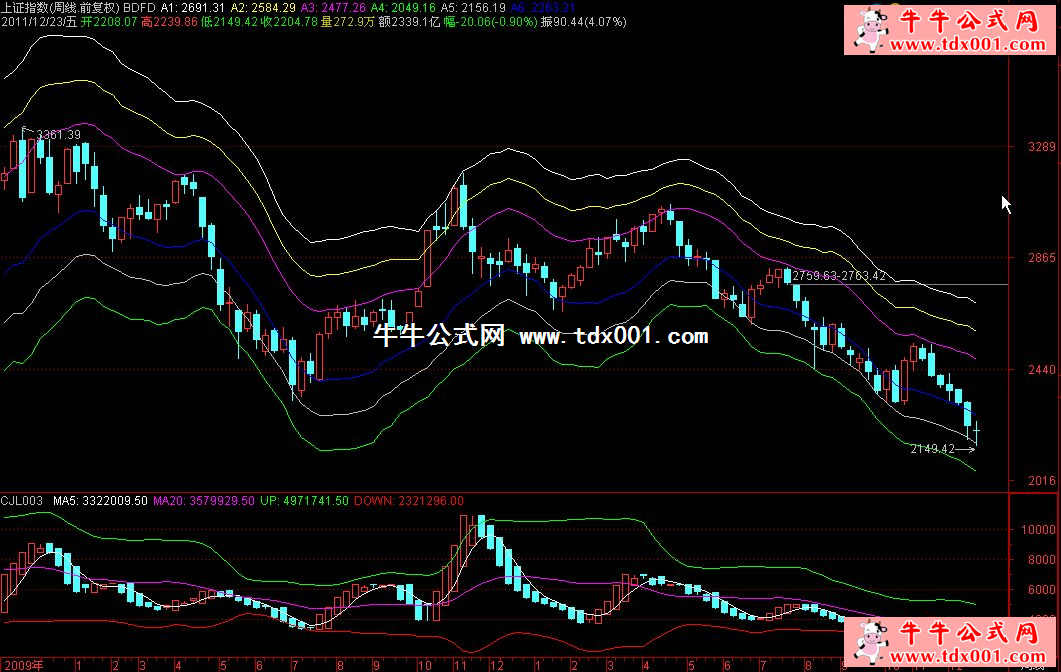Click the volume figure 量272.9万
The width and height of the screenshot is (1061, 672).
348,22
